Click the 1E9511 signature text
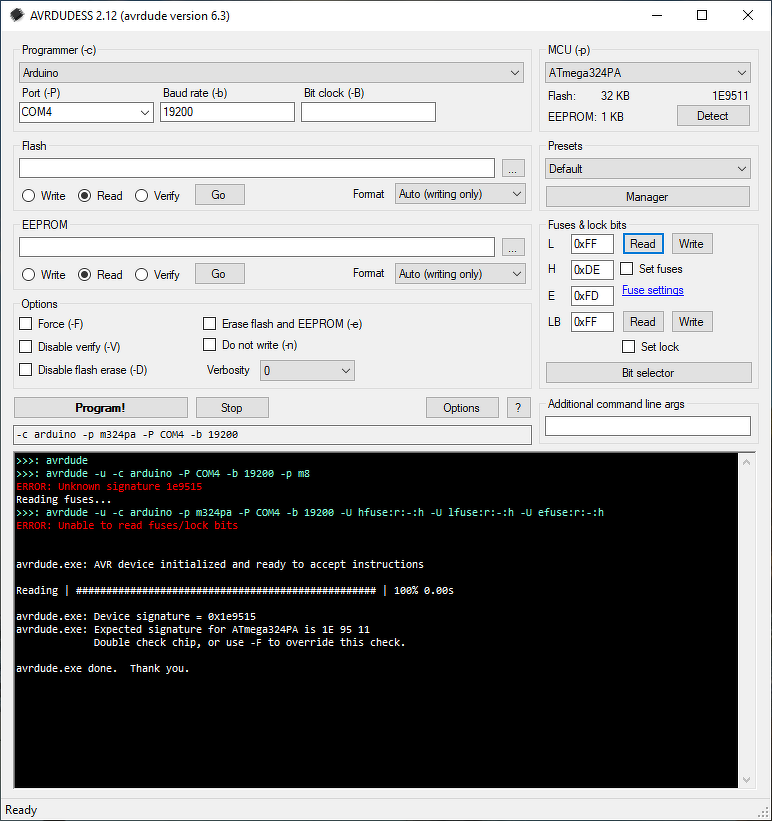 (730, 96)
